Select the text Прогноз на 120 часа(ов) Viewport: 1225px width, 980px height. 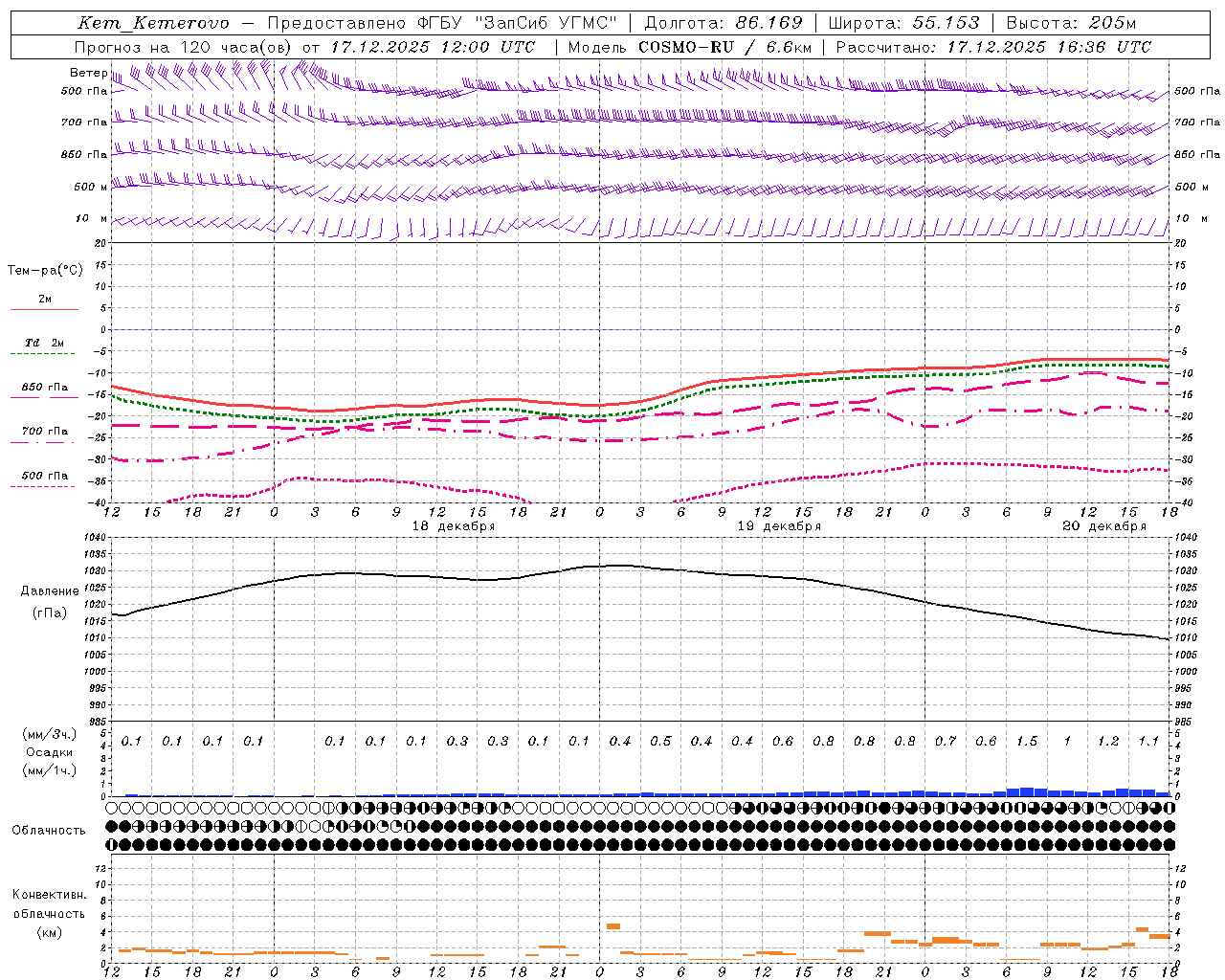click(x=184, y=47)
